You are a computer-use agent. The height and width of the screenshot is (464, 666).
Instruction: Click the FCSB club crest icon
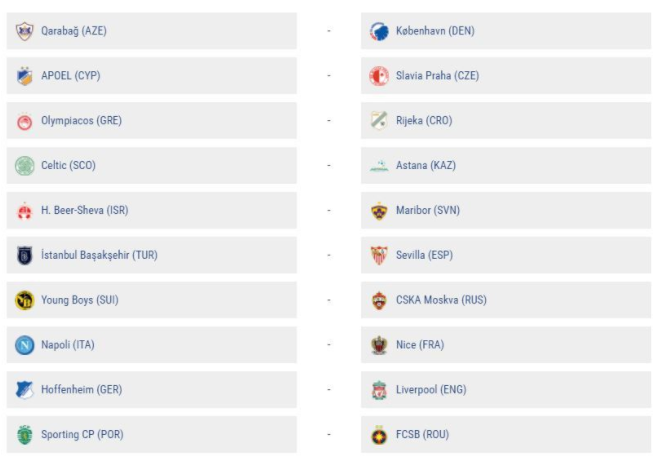379,435
